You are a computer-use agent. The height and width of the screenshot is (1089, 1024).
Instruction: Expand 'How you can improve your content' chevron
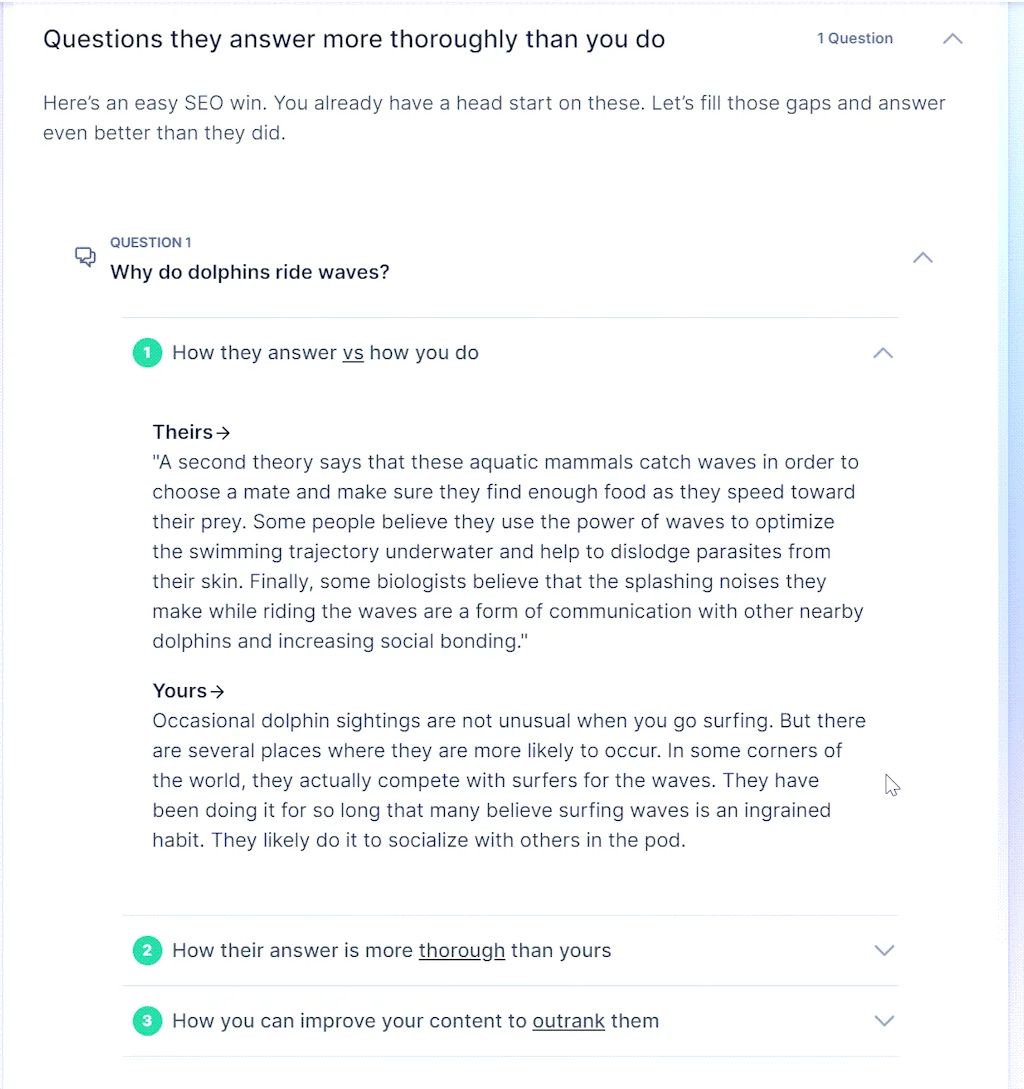tap(884, 1021)
